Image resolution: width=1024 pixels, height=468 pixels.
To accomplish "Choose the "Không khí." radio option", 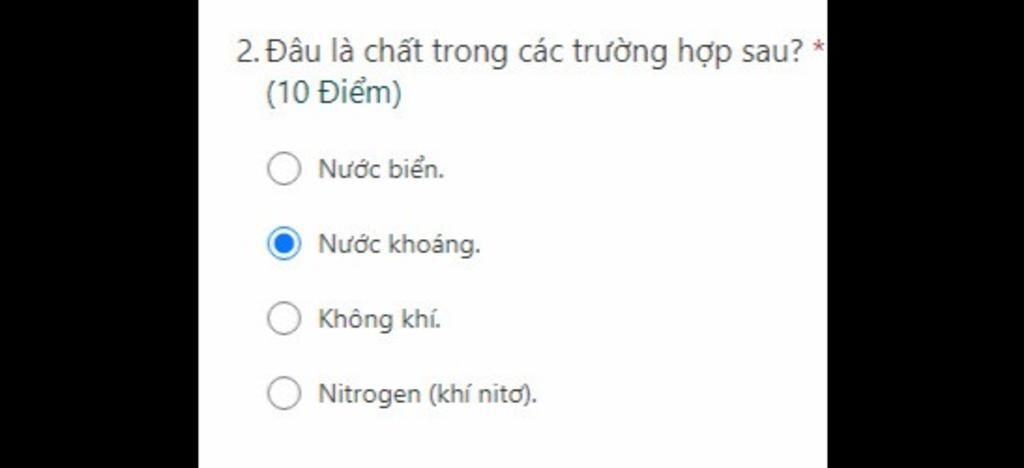I will tap(284, 319).
